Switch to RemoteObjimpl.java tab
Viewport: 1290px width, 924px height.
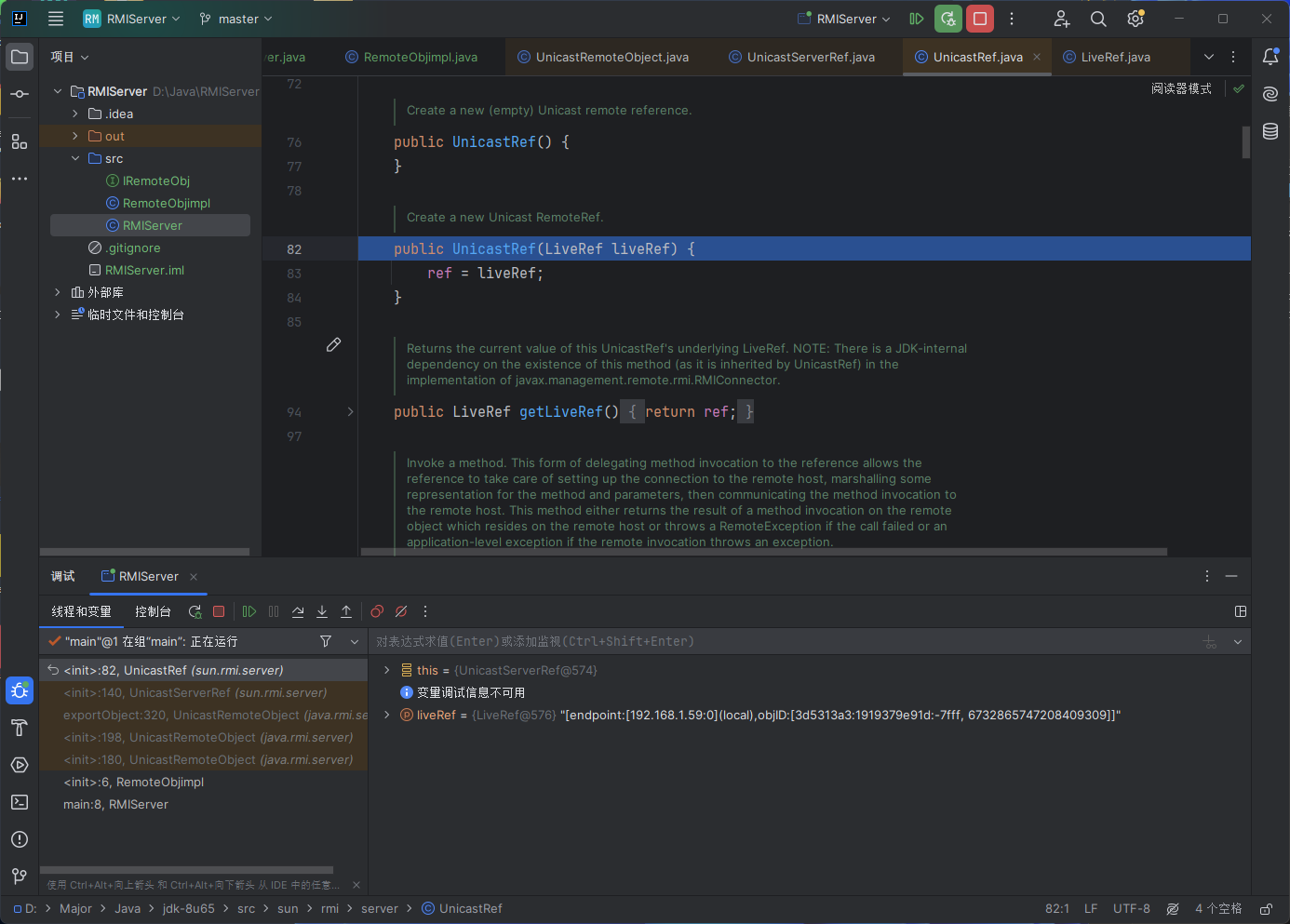point(410,57)
